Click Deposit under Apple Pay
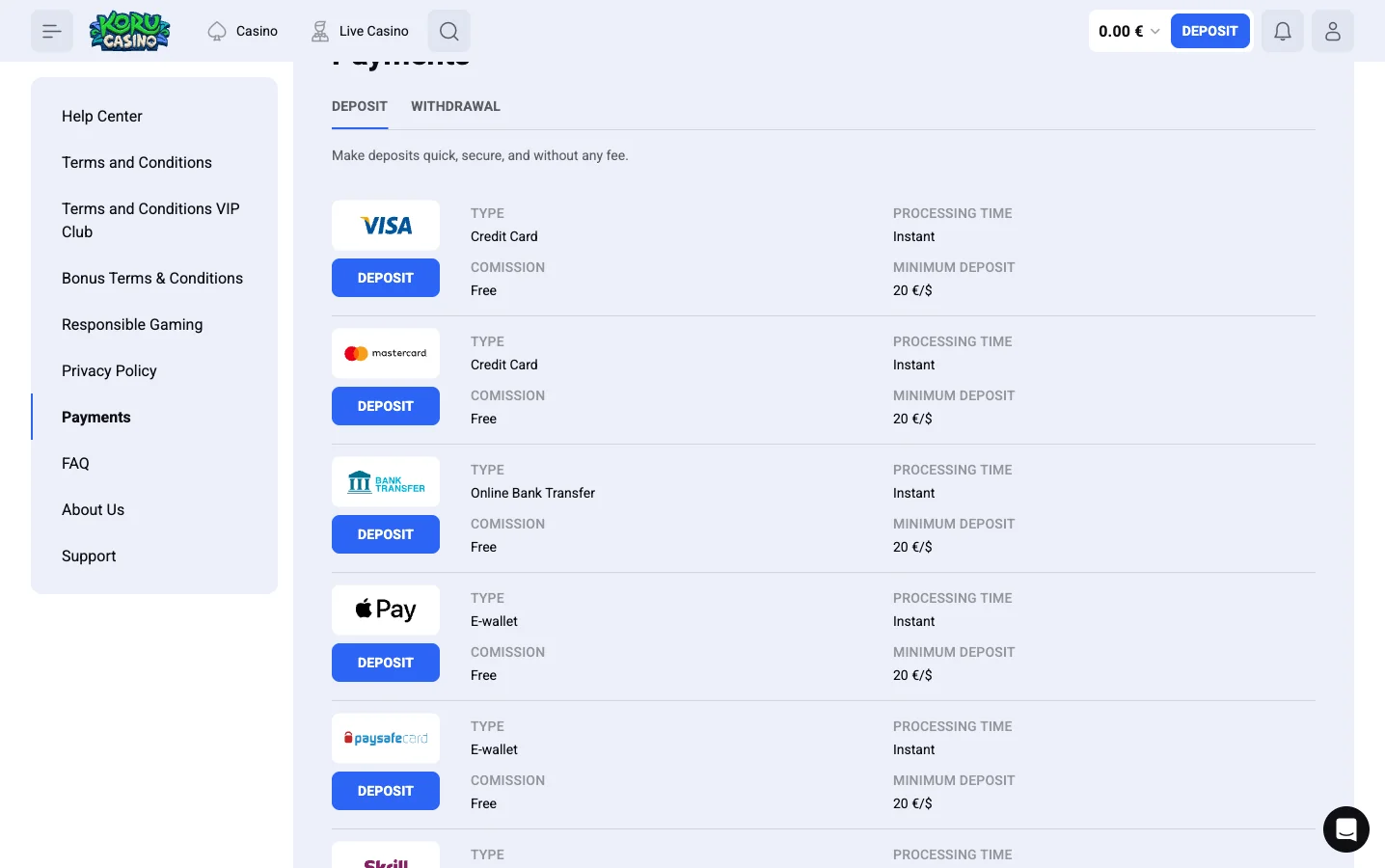Viewport: 1385px width, 868px height. point(386,663)
